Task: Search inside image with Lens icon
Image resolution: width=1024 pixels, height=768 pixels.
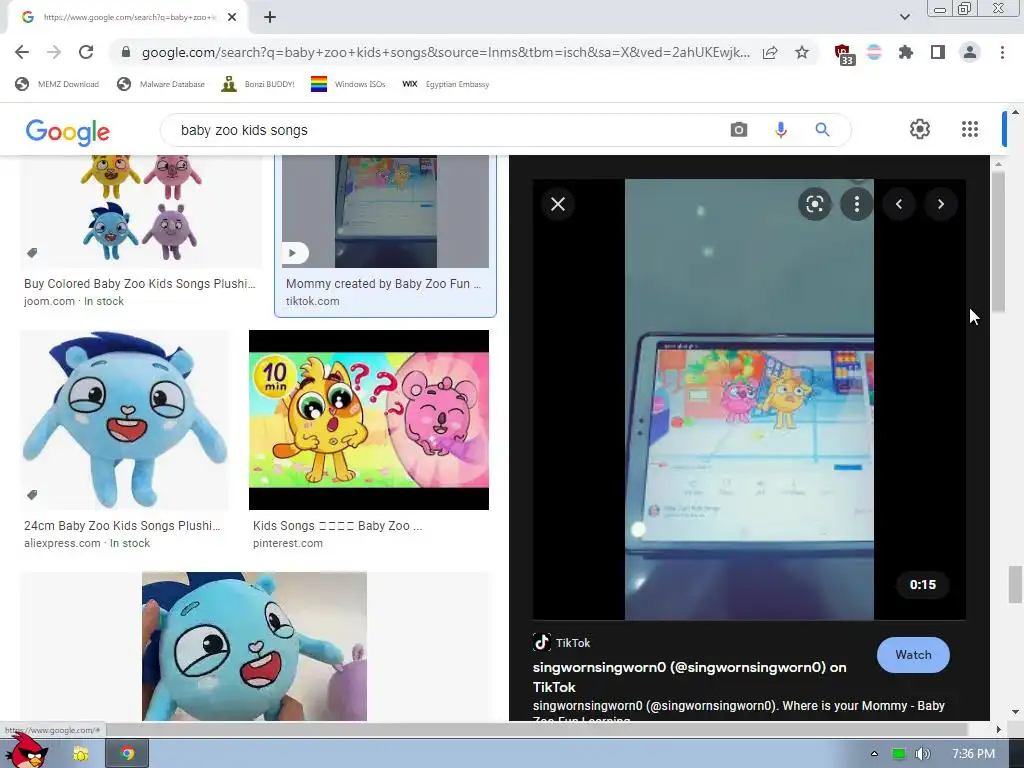Action: coord(814,204)
